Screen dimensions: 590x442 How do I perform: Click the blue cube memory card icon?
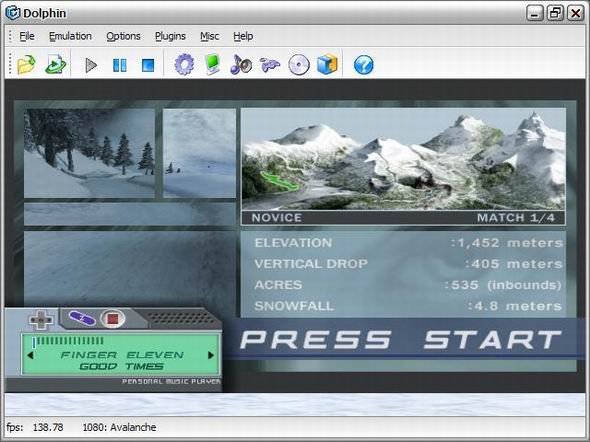tap(327, 65)
